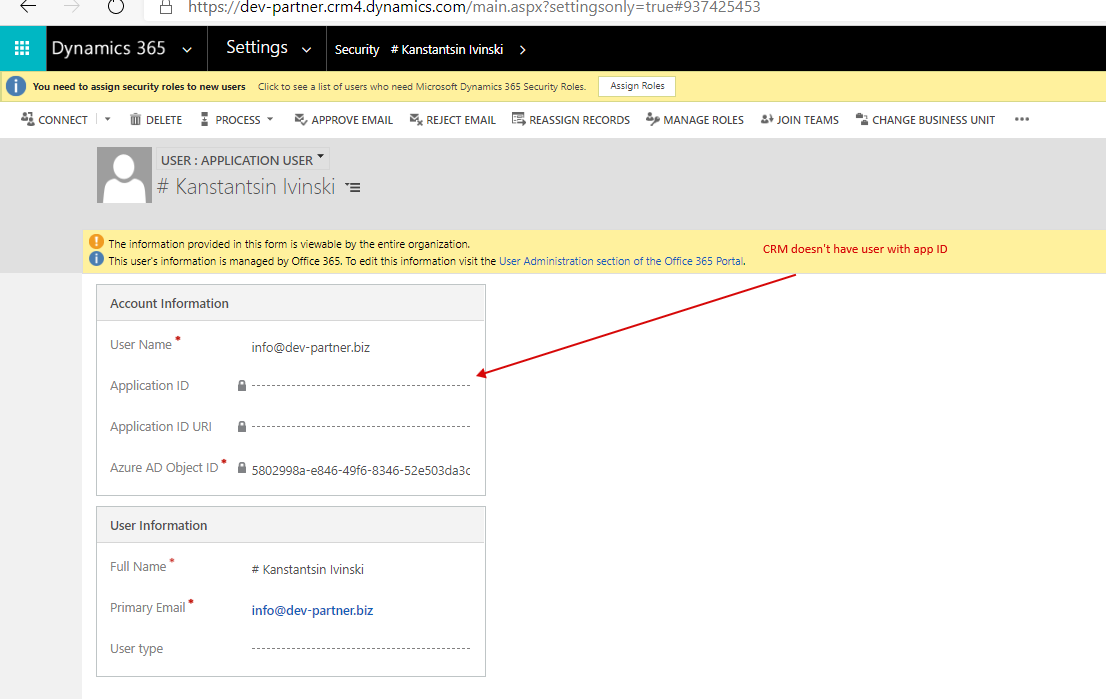Click the Account Information section header
This screenshot has width=1106, height=699.
pyautogui.click(x=291, y=303)
